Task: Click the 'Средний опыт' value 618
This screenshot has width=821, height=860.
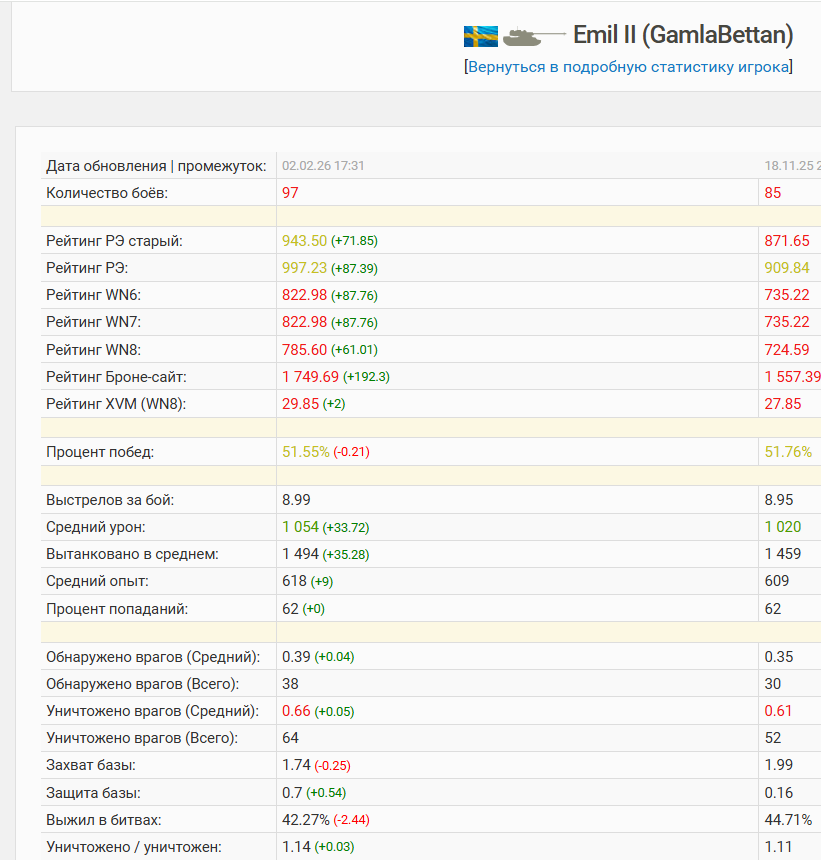Action: tap(294, 581)
